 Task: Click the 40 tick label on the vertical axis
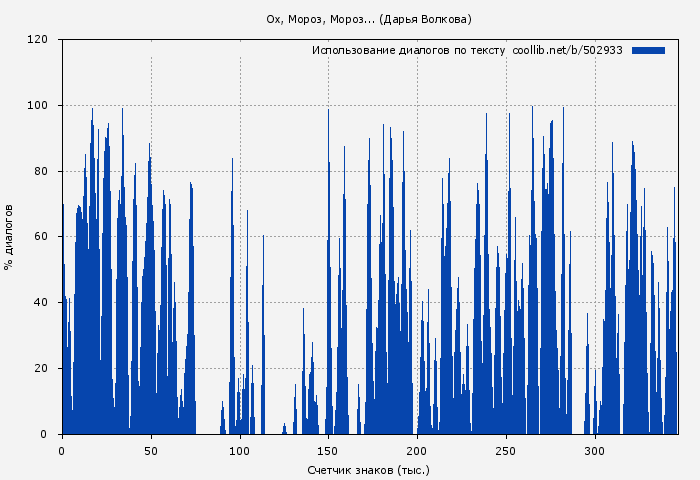[41, 303]
